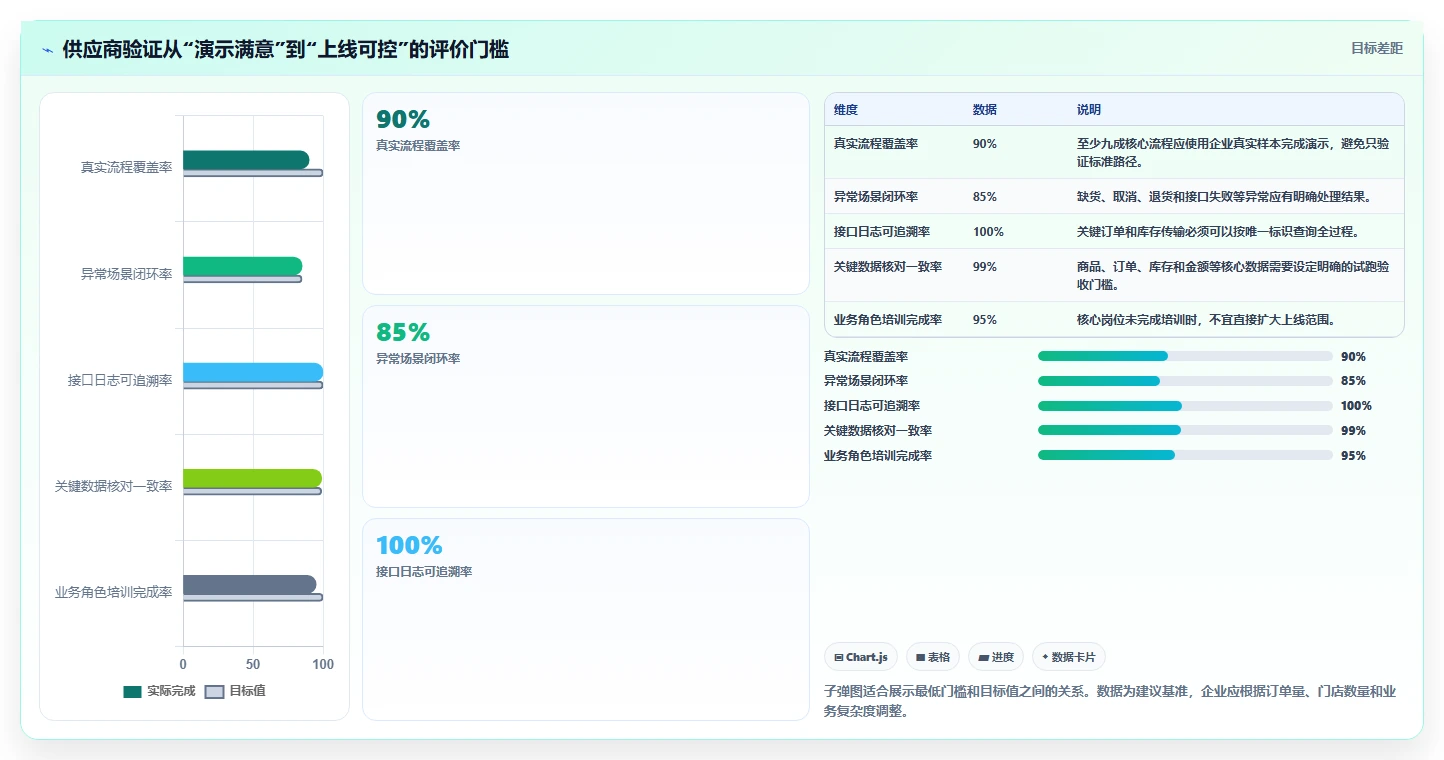
Task: Click the 关键数据核对一致率 progress bar
Action: coord(1185,431)
